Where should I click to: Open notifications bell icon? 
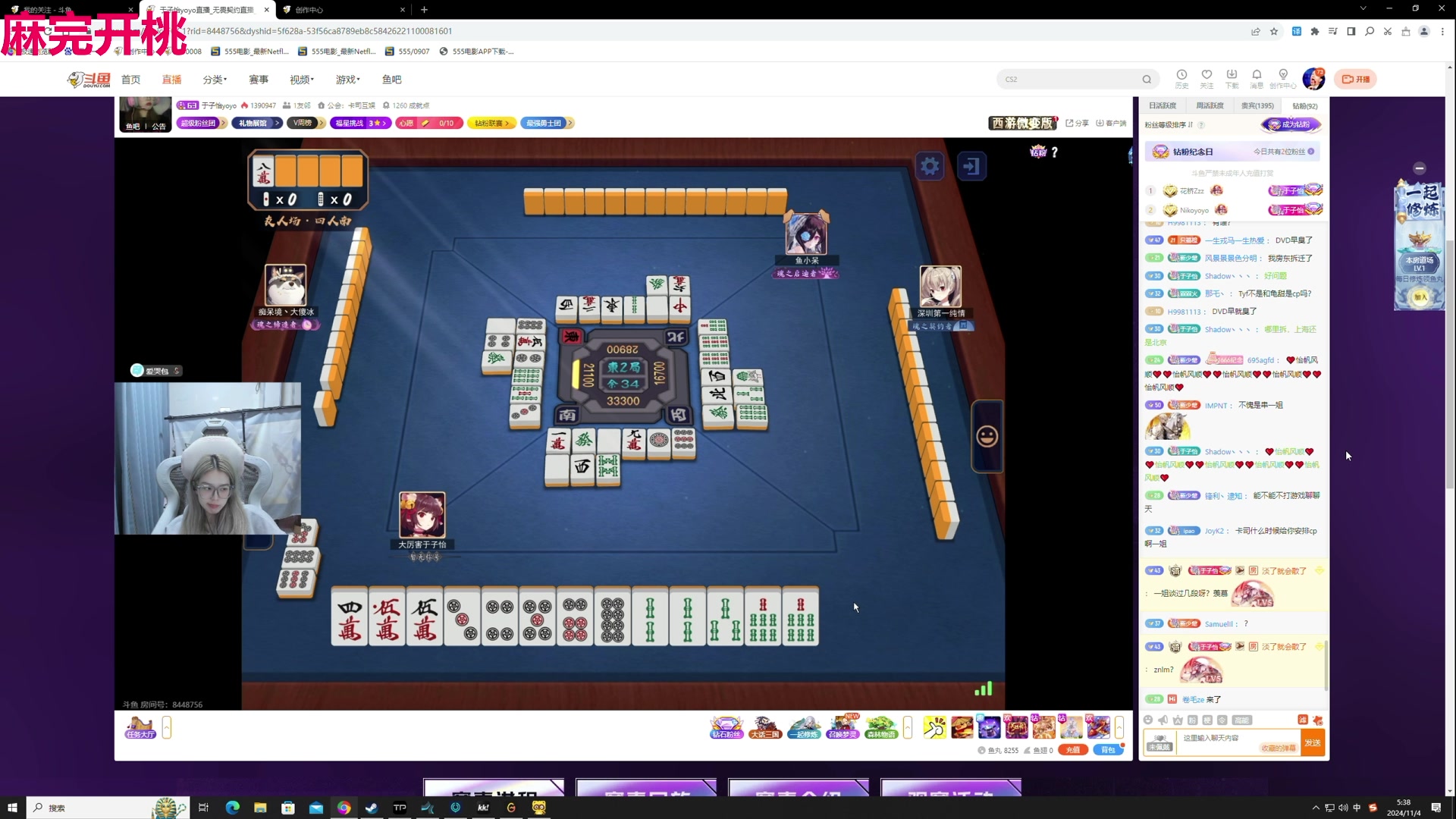click(x=1257, y=78)
